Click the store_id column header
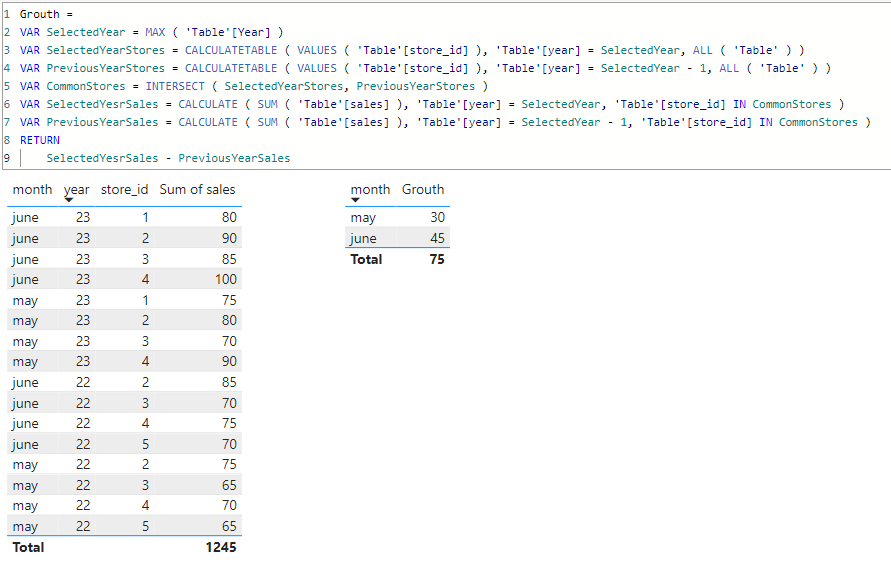Viewport: 891px width, 580px height. 124,189
